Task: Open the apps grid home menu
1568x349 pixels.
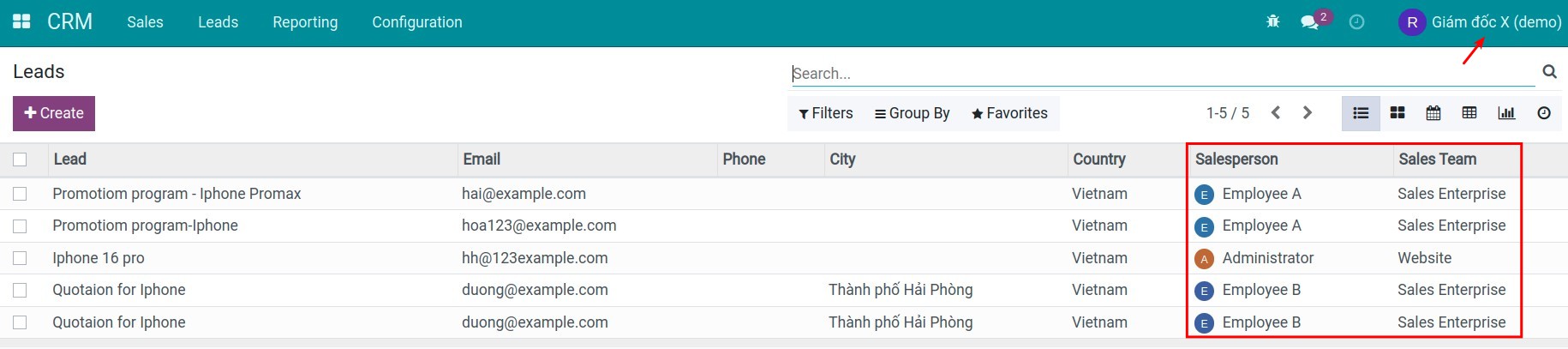Action: click(x=21, y=21)
